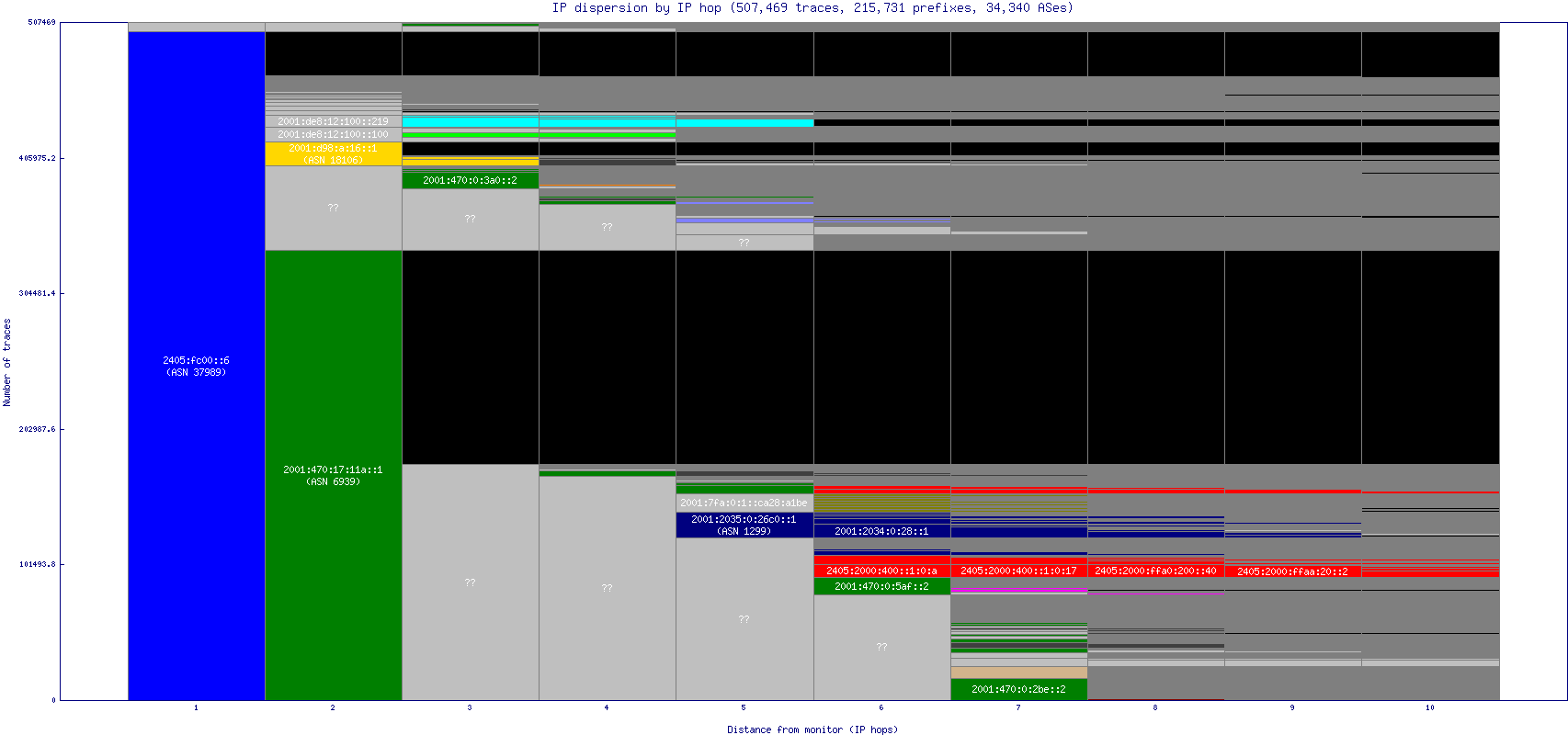This screenshot has height=735, width=1568.
Task: Click the red 2405:2000:400::1:0:a band
Action: [x=881, y=571]
